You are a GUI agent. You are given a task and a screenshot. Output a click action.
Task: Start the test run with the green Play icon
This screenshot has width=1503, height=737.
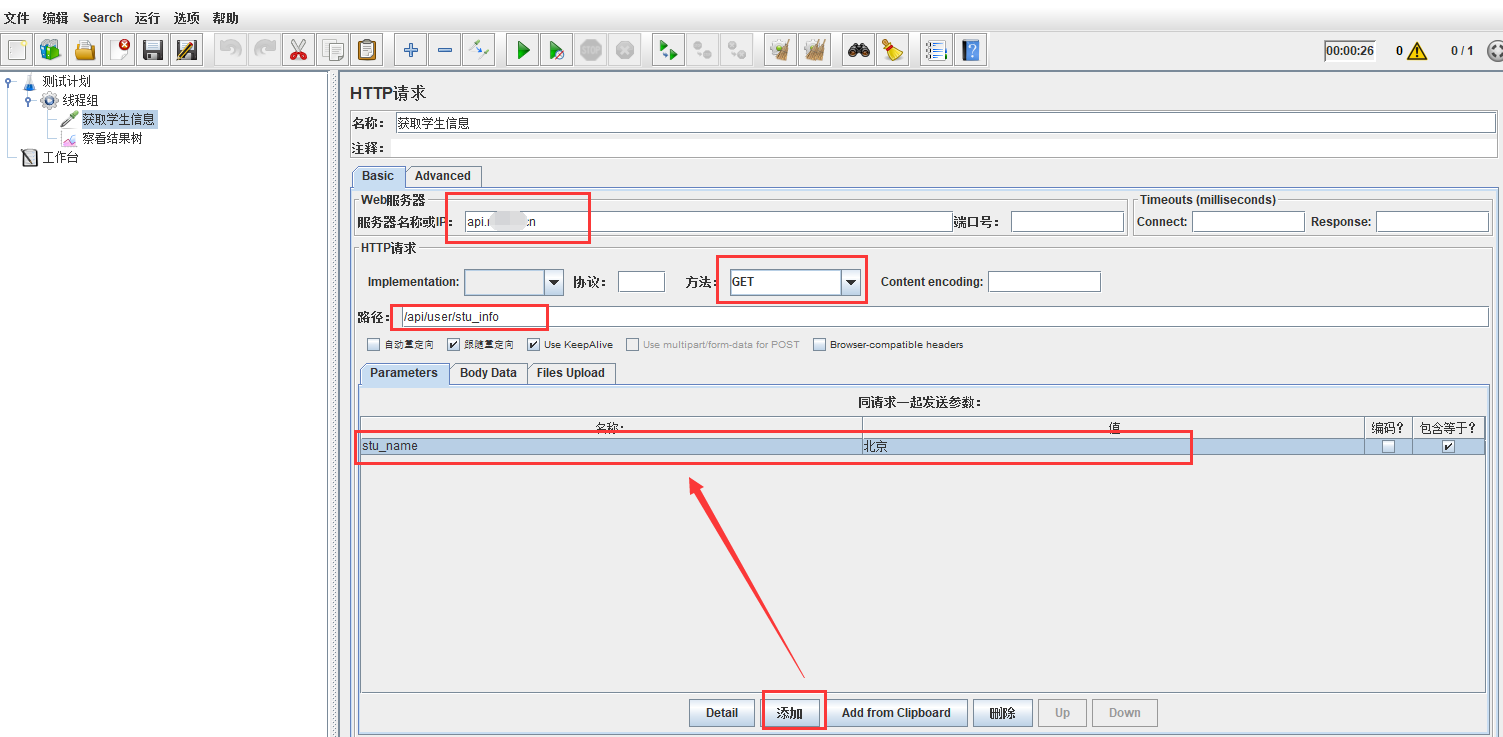522,49
